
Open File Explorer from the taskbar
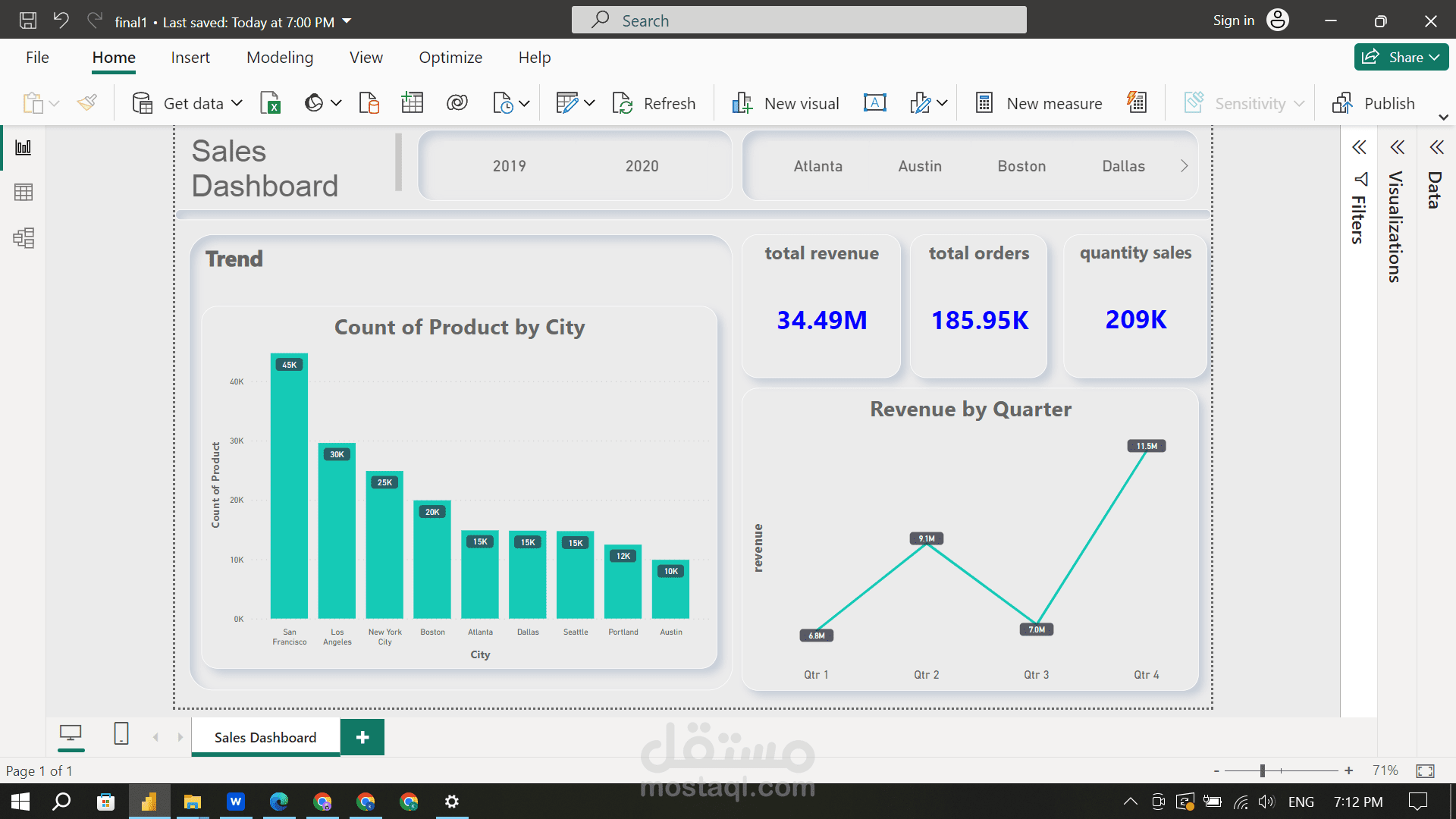(x=193, y=802)
